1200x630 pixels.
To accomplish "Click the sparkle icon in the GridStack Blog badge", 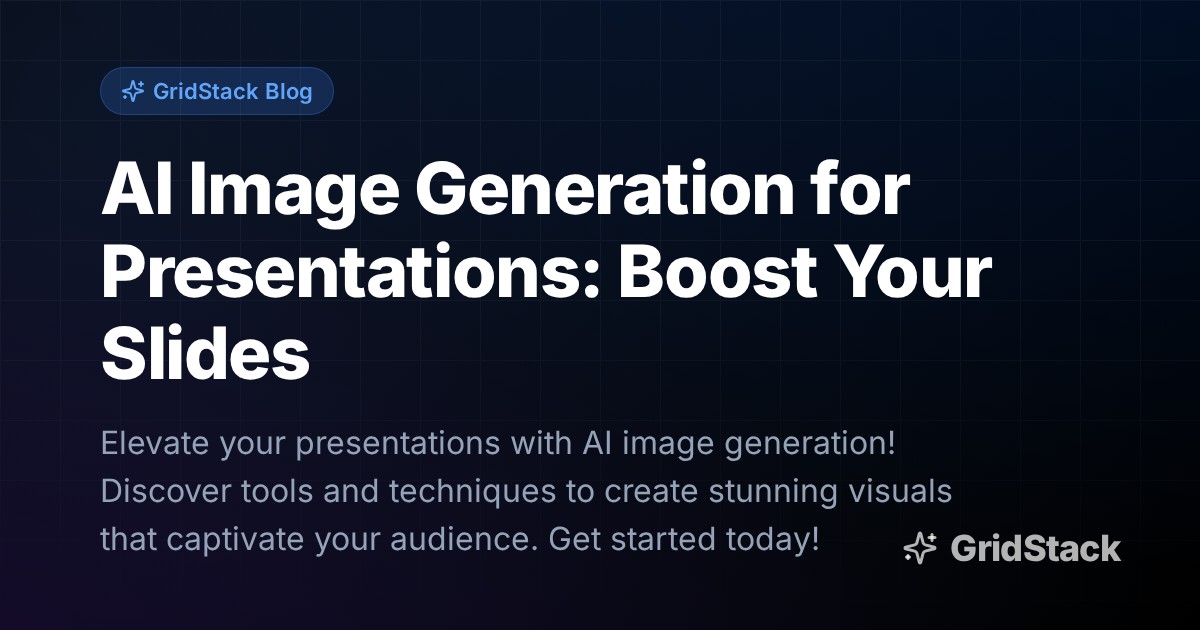I will click(133, 91).
